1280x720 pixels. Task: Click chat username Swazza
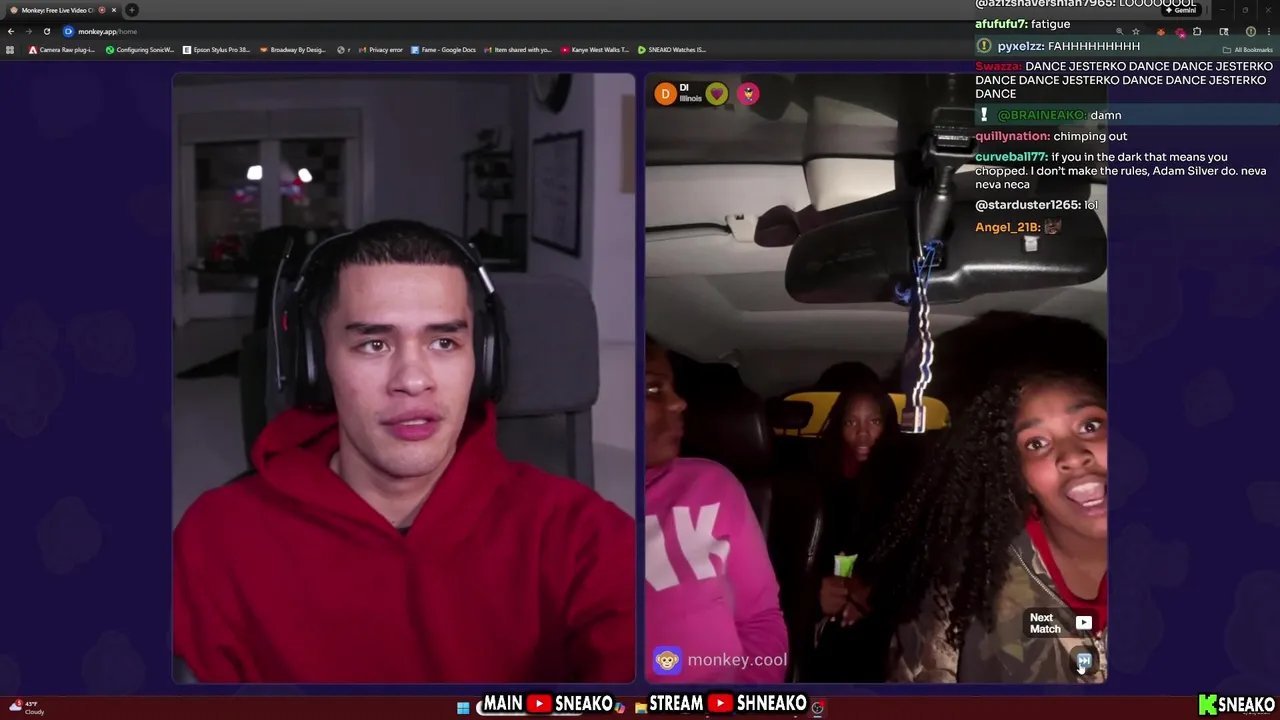pyautogui.click(x=998, y=66)
